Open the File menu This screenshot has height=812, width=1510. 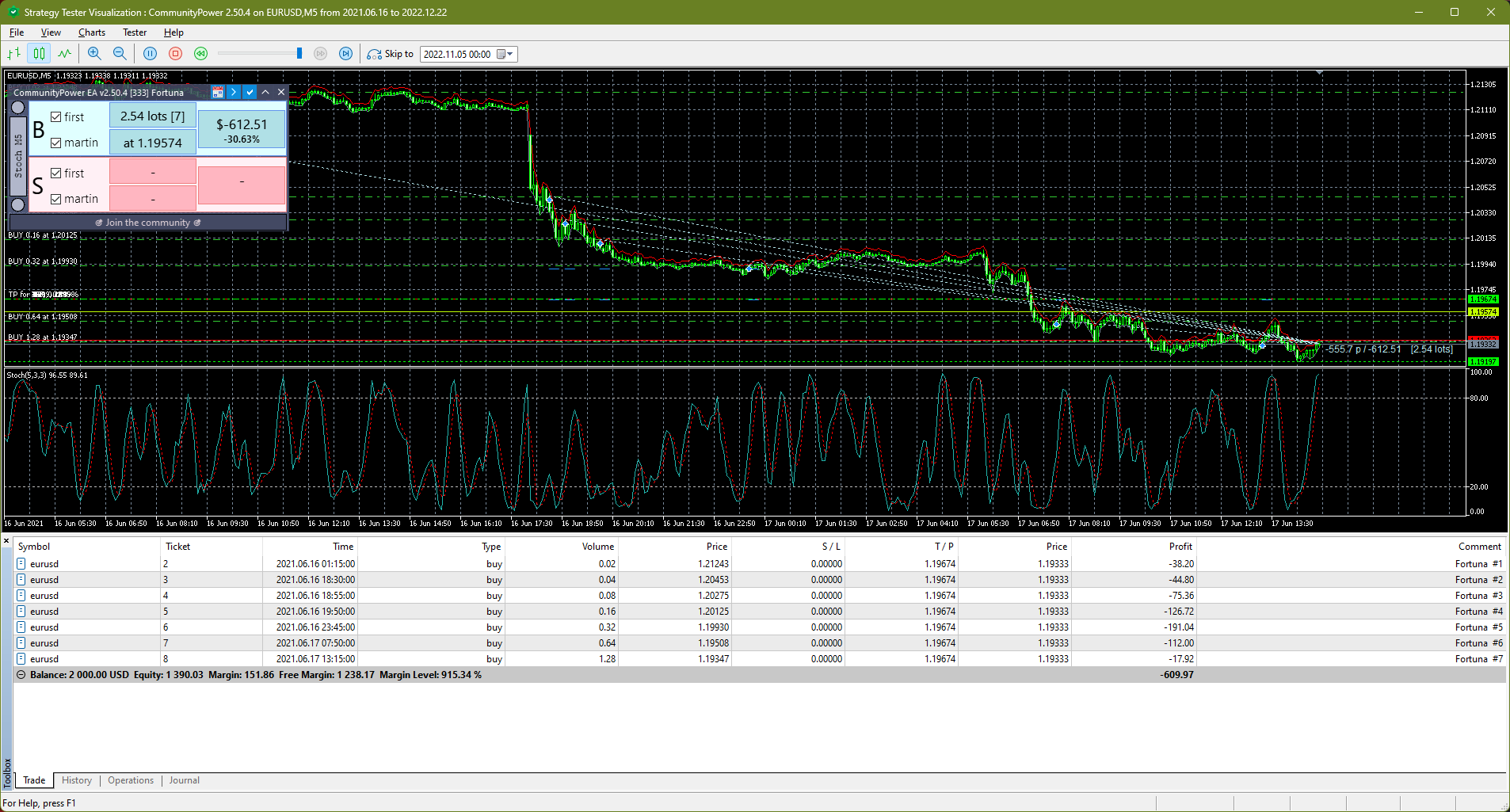[17, 32]
